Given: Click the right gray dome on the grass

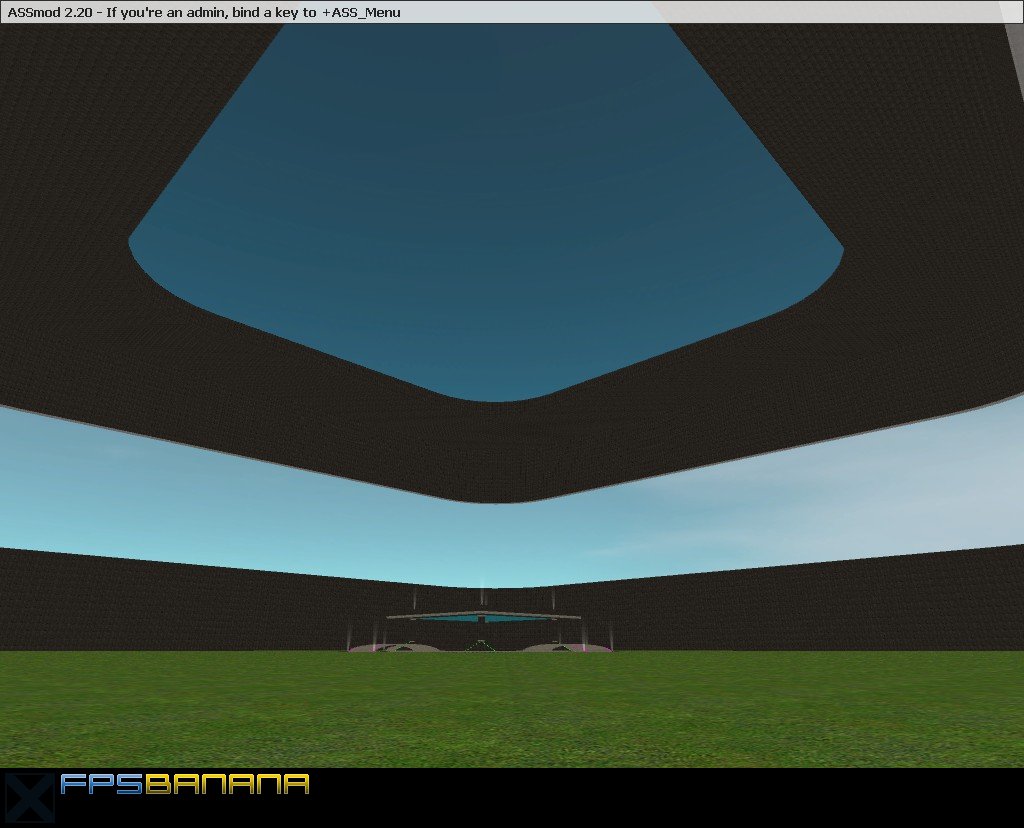Looking at the screenshot, I should coord(554,647).
